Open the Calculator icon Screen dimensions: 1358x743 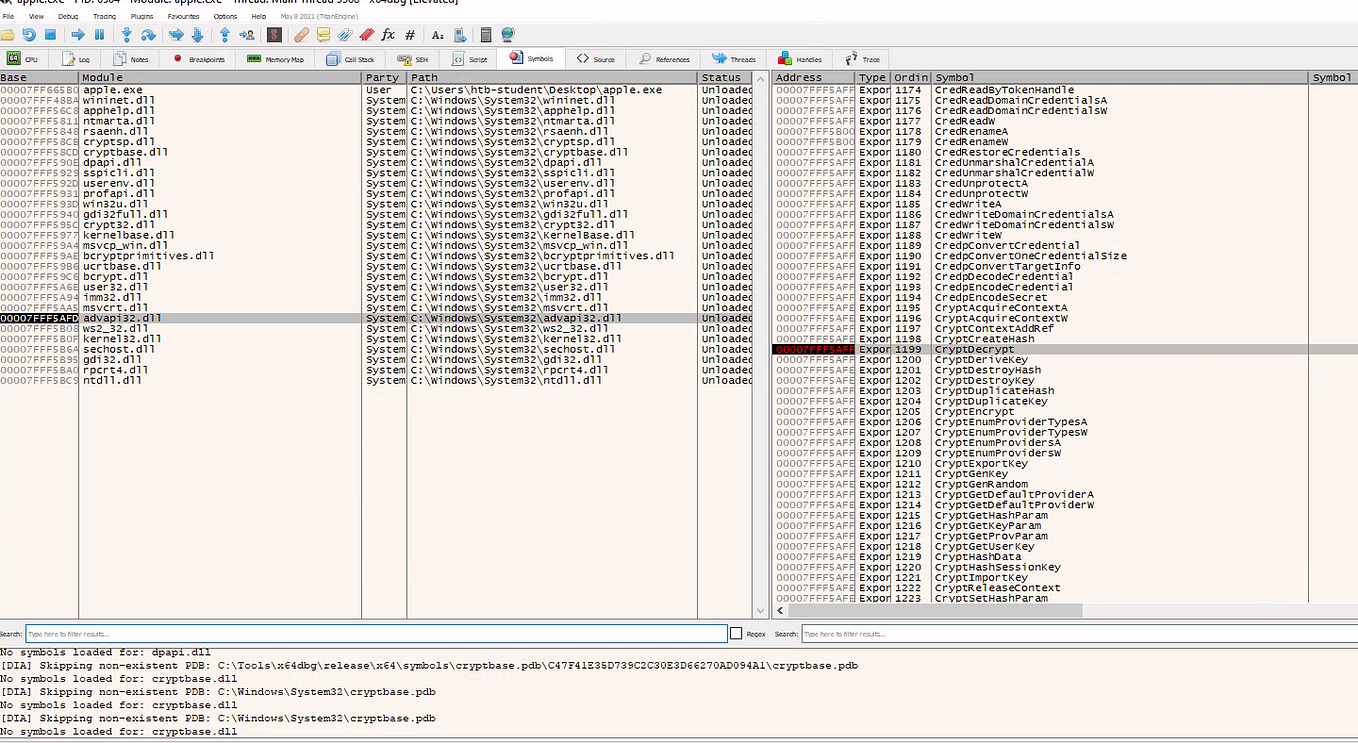(486, 34)
